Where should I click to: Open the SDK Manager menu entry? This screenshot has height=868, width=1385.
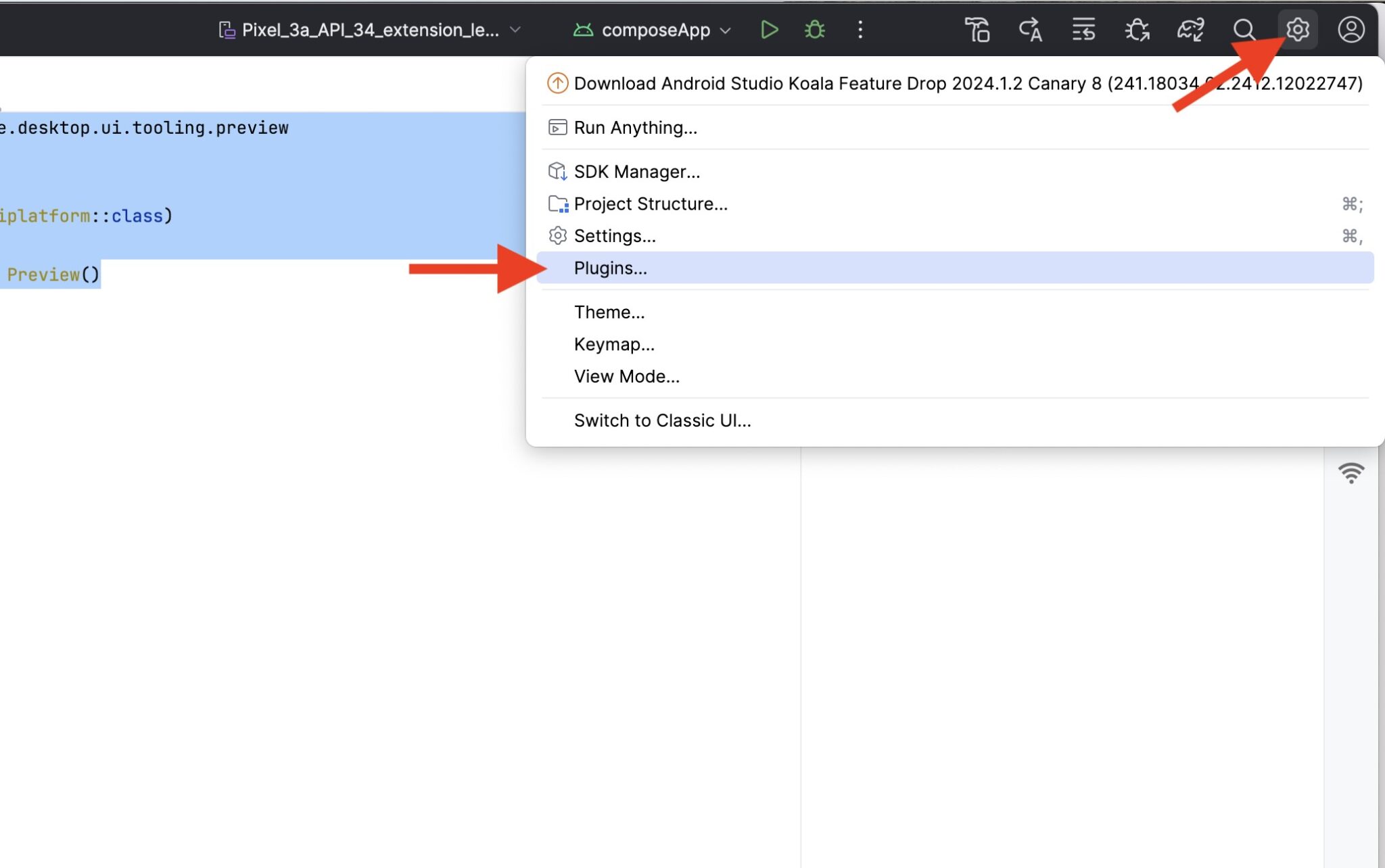636,171
